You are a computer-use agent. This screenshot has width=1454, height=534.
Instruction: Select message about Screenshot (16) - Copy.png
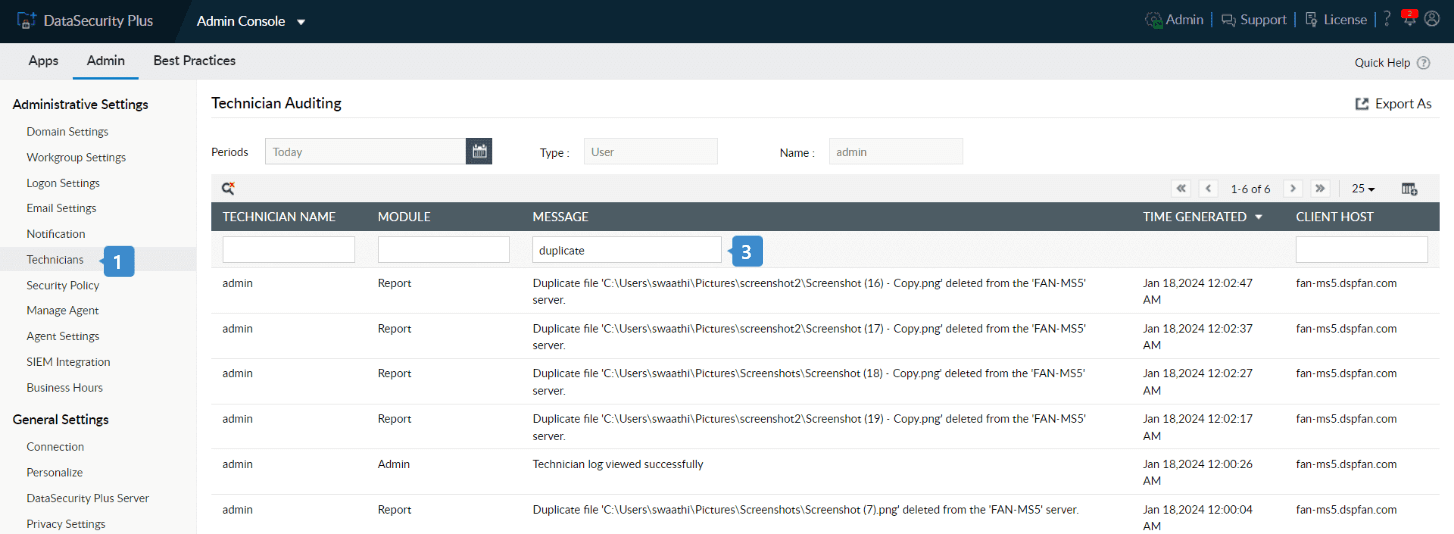click(x=809, y=291)
